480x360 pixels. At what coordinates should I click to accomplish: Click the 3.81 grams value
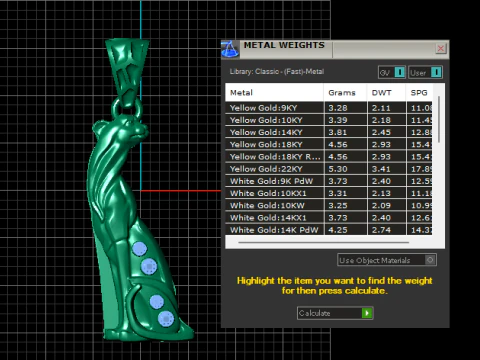coord(338,132)
